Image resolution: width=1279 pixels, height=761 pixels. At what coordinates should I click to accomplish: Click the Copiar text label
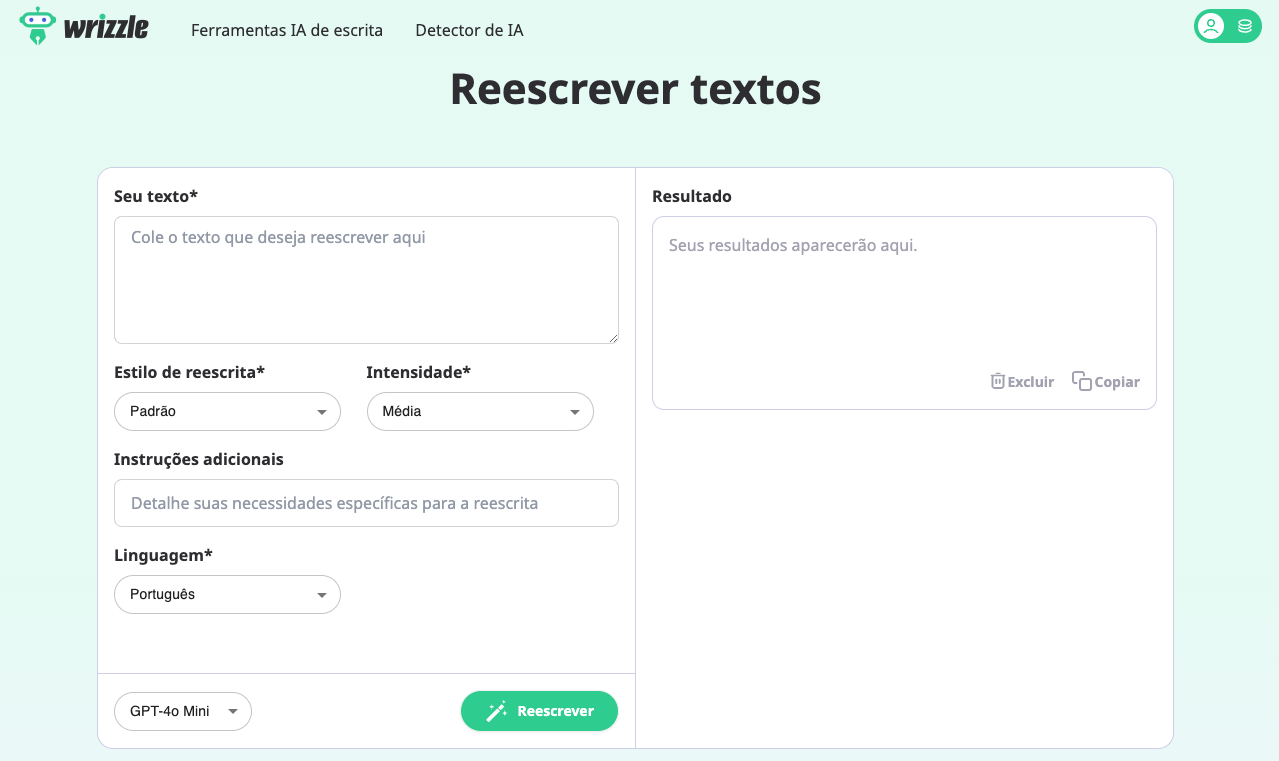point(1117,382)
